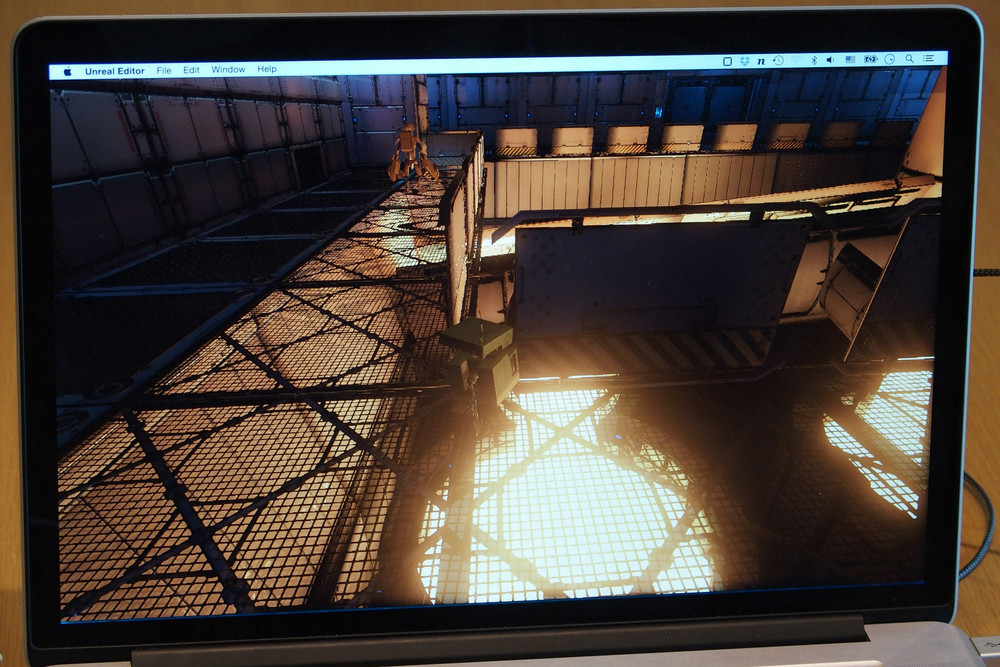Click the italic n menu bar icon
1000x667 pixels.
click(x=761, y=61)
